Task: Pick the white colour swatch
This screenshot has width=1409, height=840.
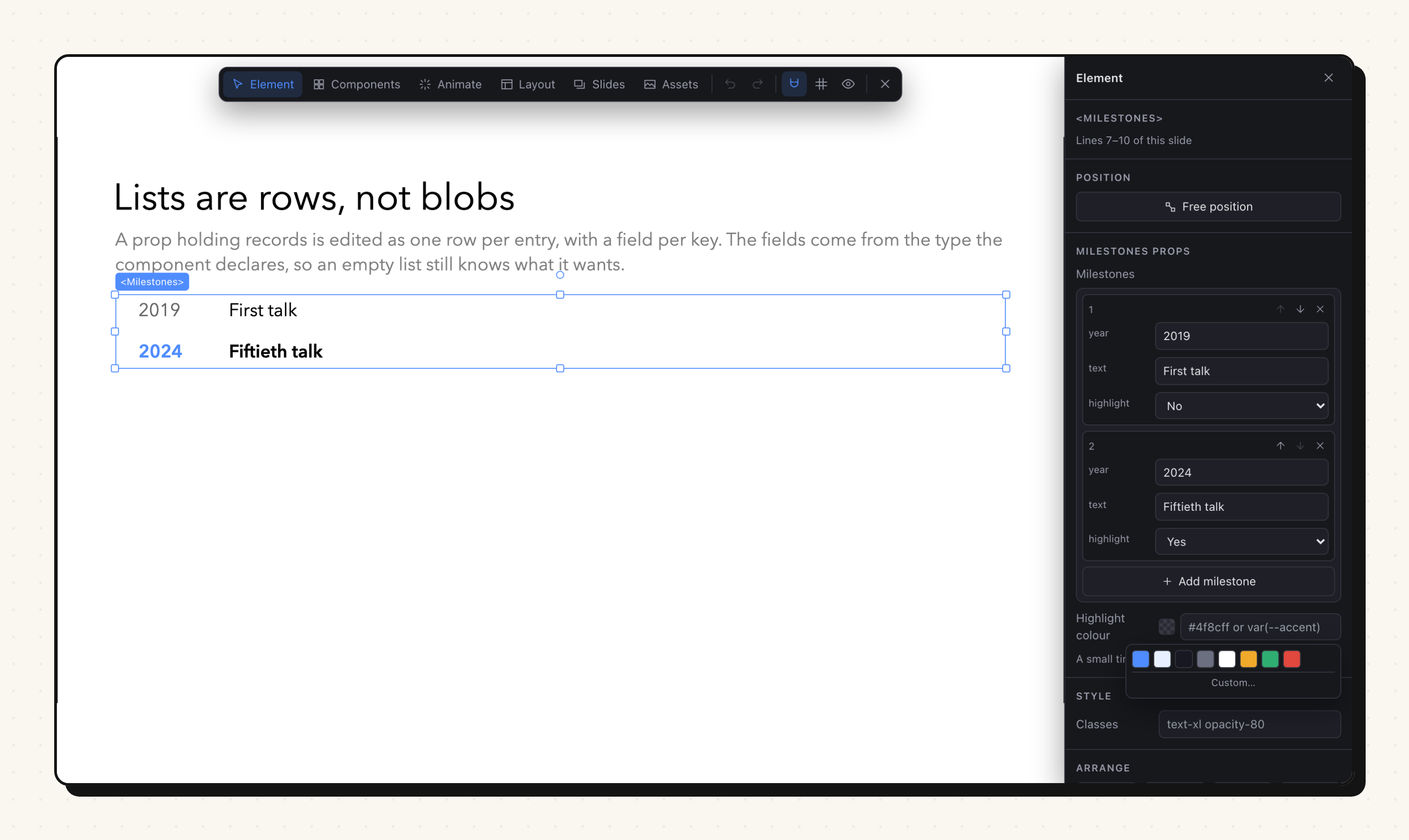Action: pos(1227,659)
